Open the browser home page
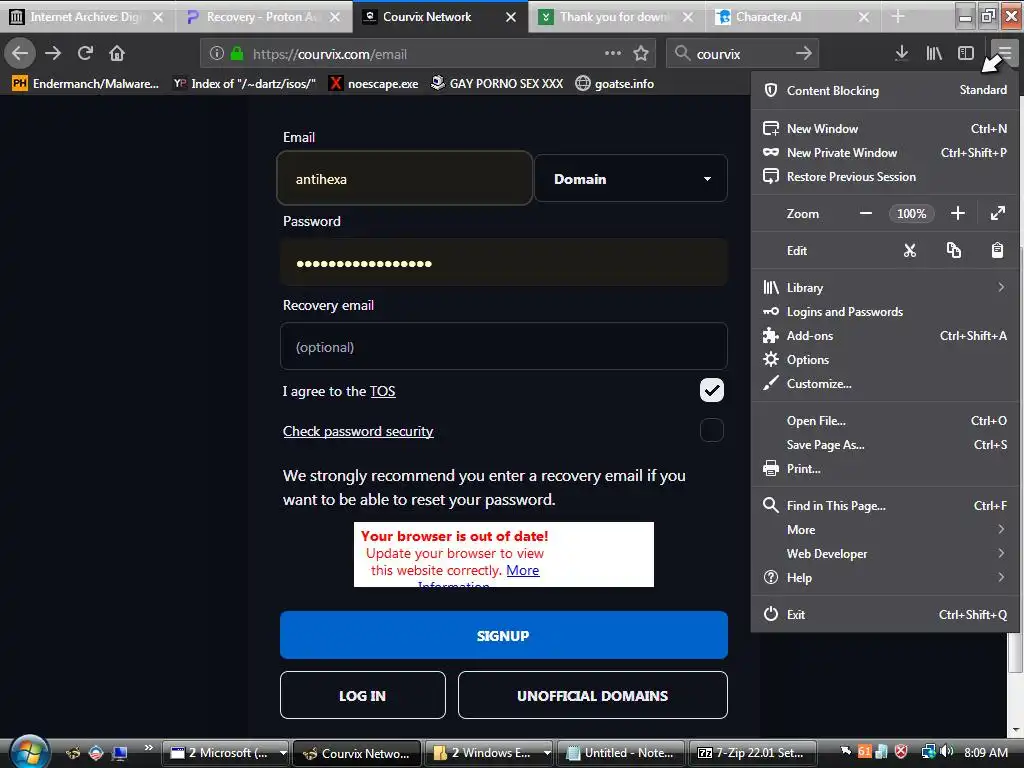1024x768 pixels. (x=117, y=53)
